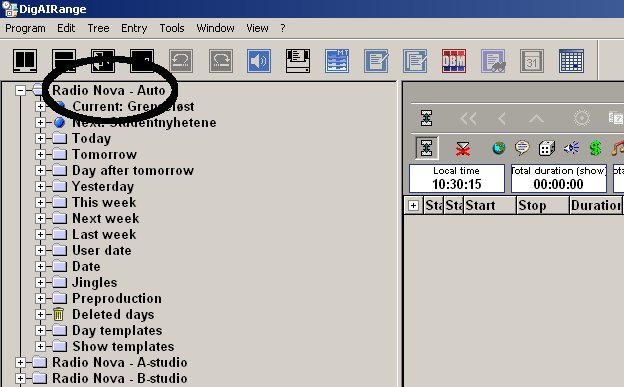
Task: Select the Preproduction folder
Action: click(x=117, y=298)
